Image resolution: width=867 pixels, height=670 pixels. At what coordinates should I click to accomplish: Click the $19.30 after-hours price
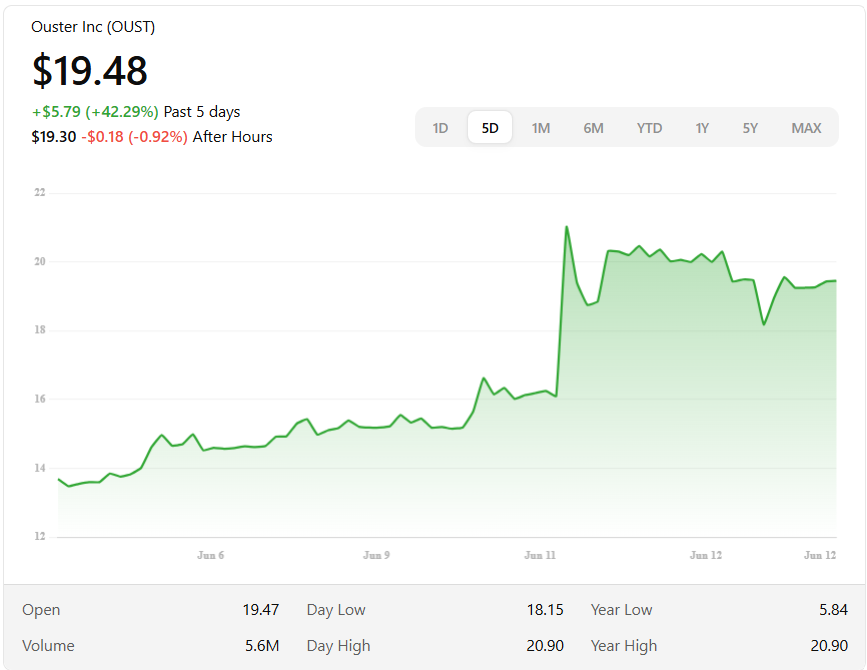[54, 137]
